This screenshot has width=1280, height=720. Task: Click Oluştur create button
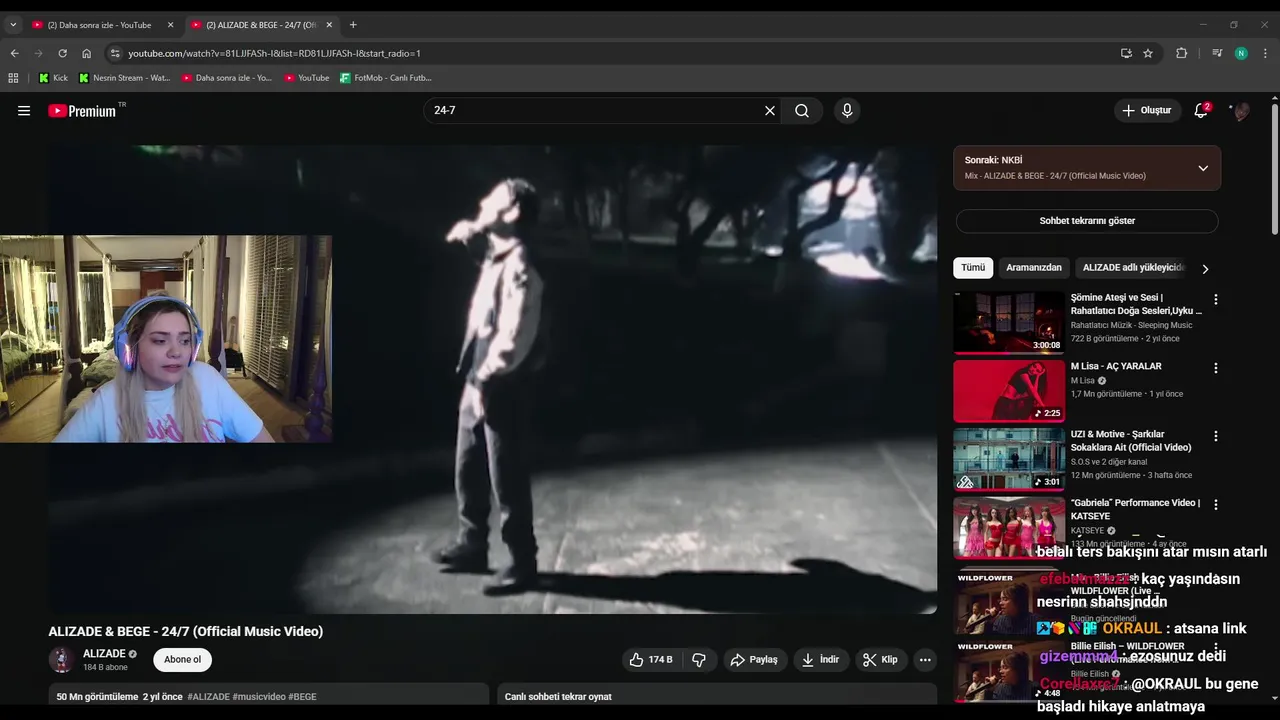coord(1147,111)
